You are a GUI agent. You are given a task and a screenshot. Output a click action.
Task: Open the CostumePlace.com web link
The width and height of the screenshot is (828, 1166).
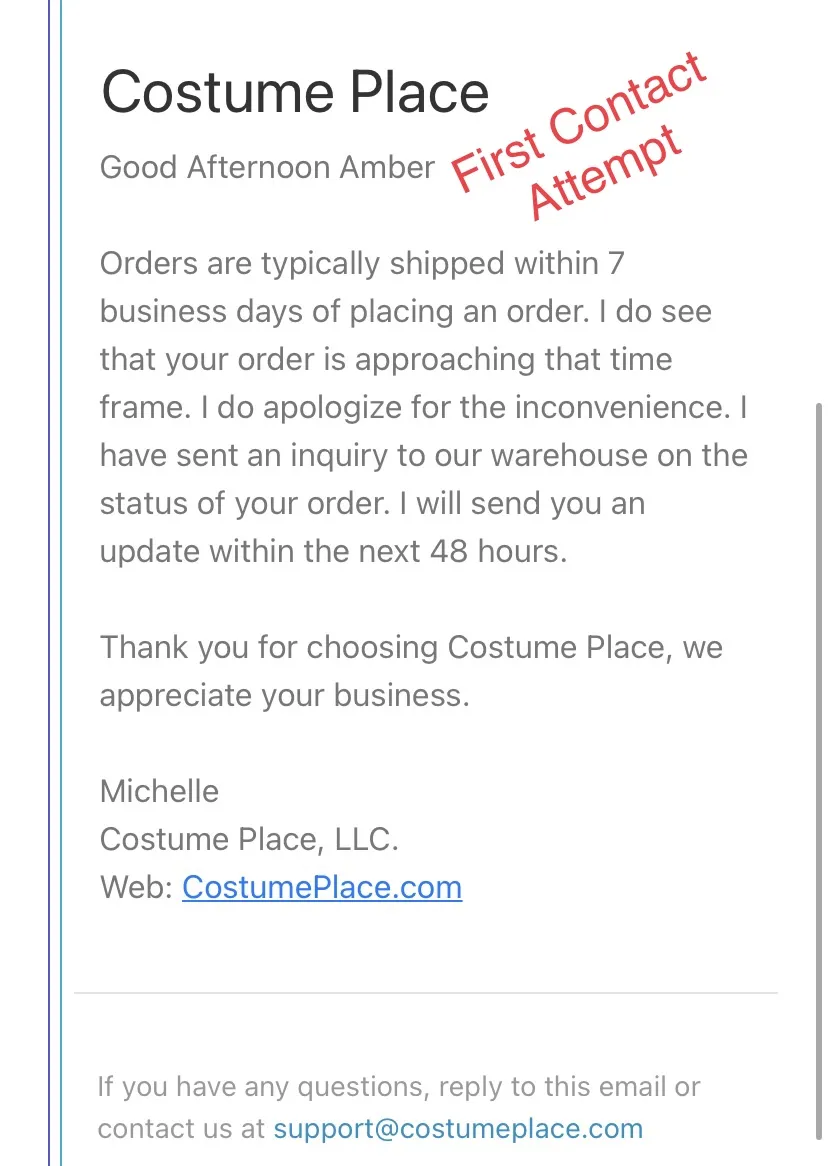pyautogui.click(x=322, y=887)
